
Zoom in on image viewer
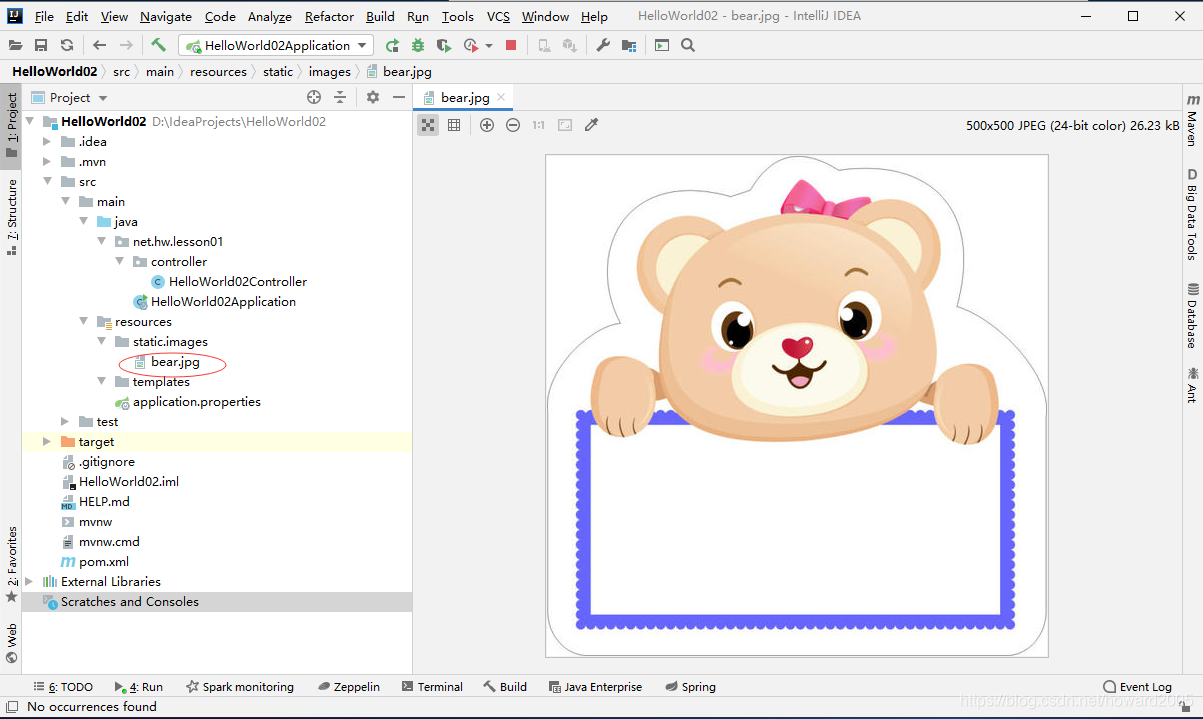click(487, 125)
